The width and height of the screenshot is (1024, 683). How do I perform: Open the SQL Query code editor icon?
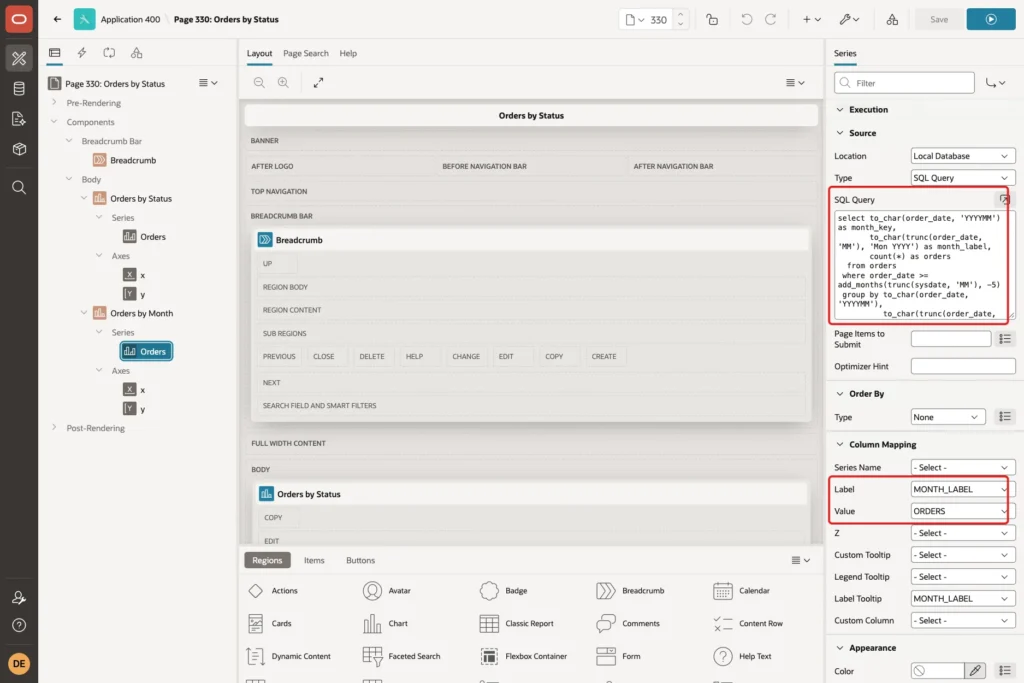click(x=1004, y=199)
